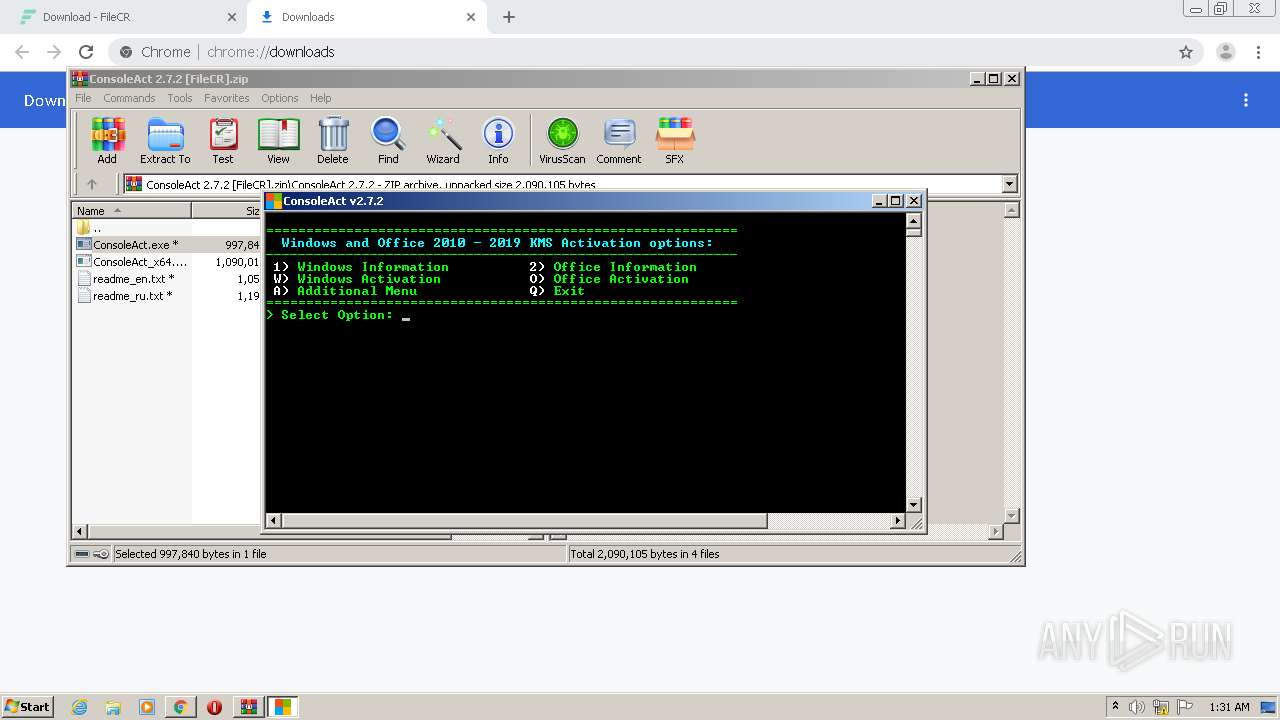This screenshot has width=1280, height=720.
Task: Open Chrome profile avatar
Action: click(1225, 52)
